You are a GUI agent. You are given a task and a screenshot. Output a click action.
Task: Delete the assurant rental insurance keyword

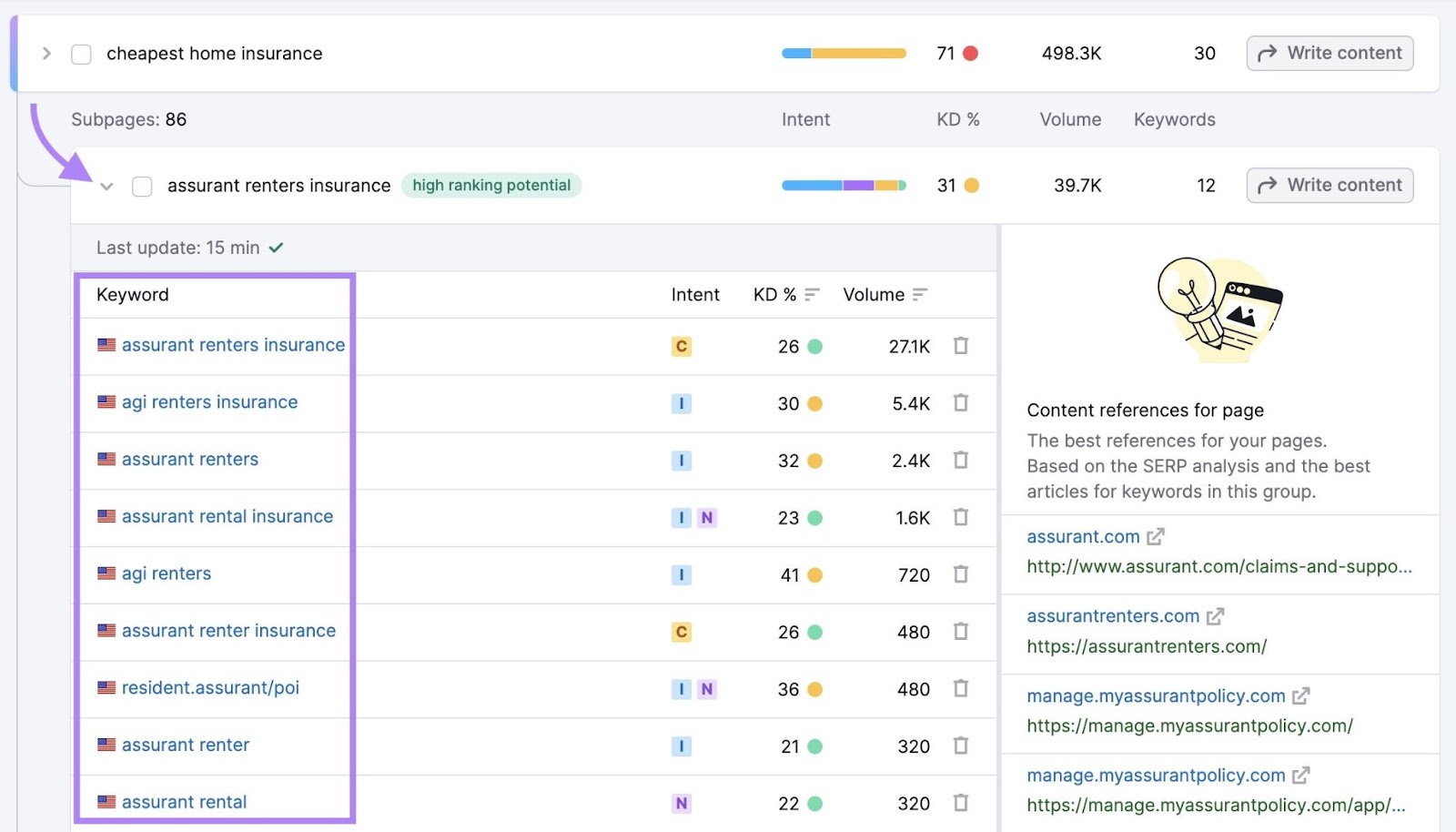[960, 517]
